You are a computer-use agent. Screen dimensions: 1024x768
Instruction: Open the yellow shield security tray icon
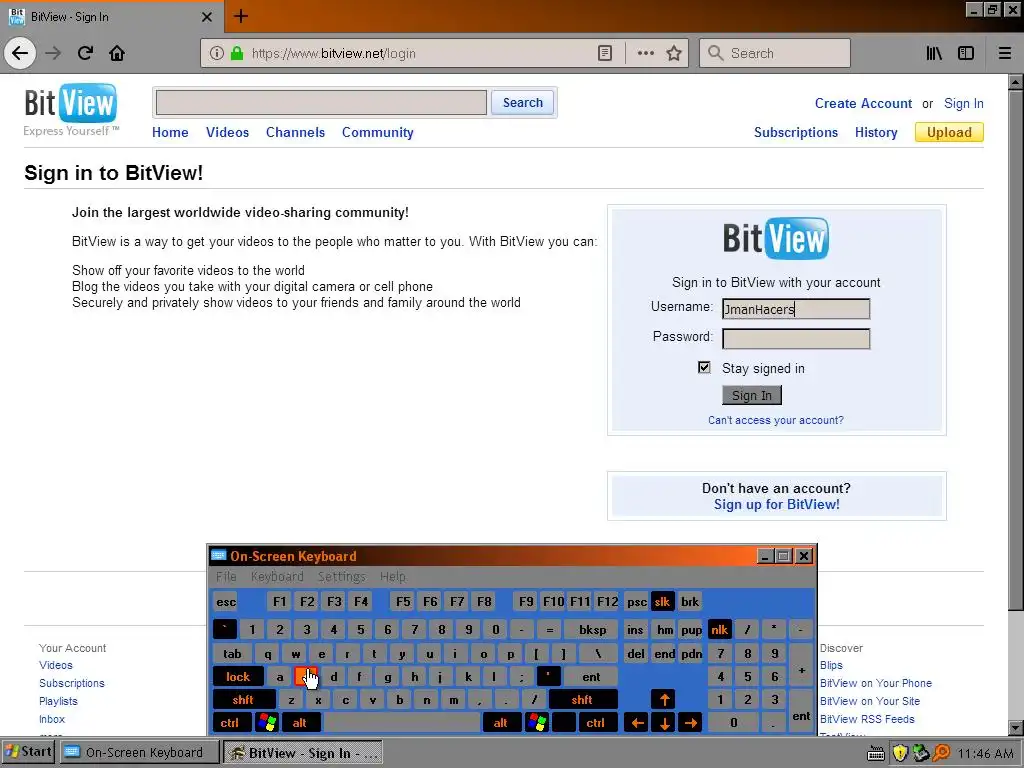pyautogui.click(x=900, y=753)
